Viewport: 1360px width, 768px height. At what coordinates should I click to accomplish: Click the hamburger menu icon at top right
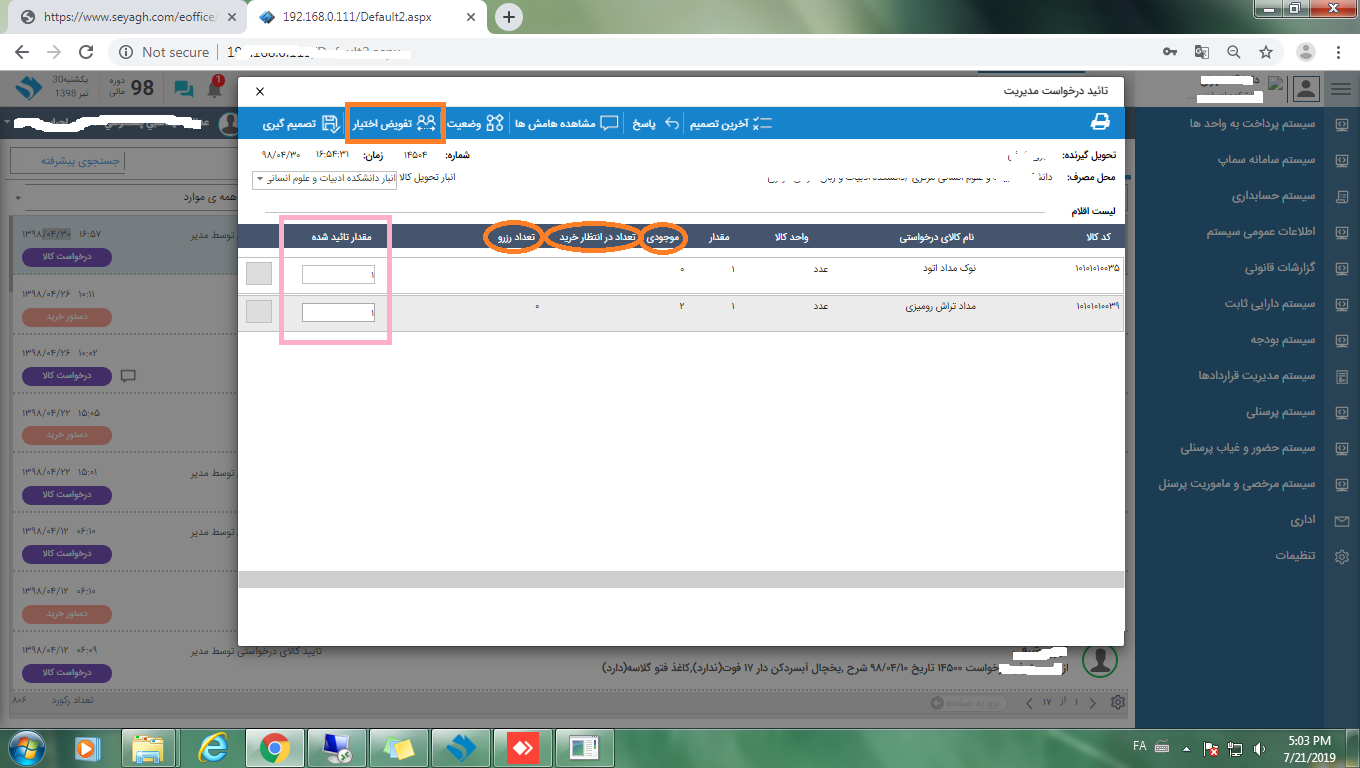(1340, 89)
